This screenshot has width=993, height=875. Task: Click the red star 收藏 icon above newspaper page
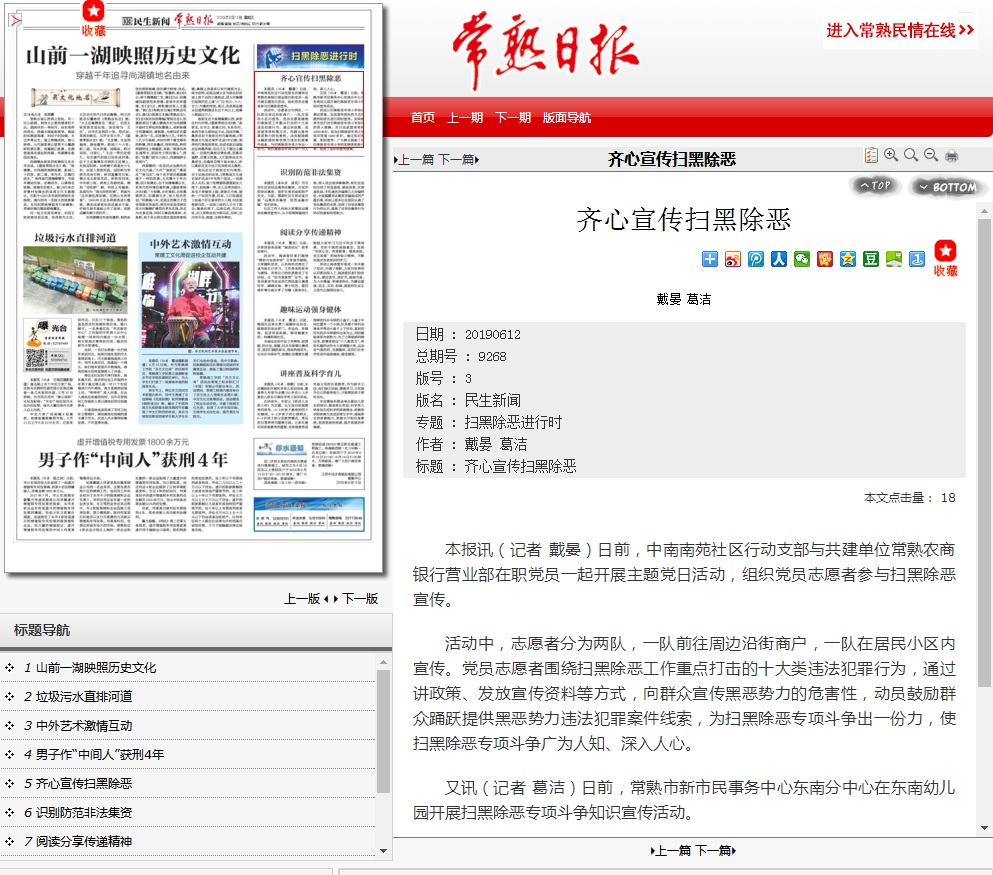pos(94,18)
